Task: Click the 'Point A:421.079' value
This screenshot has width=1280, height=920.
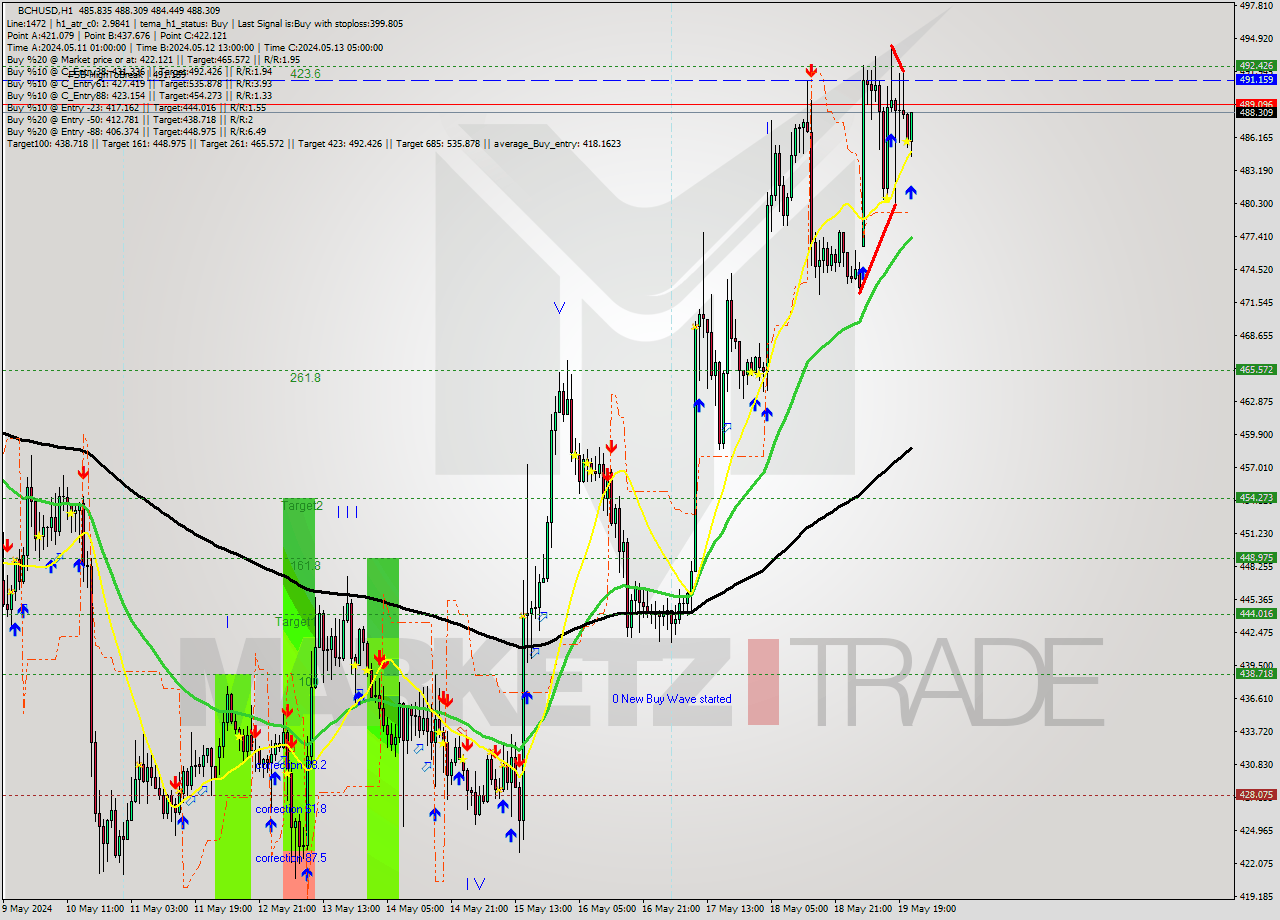Action: click(x=41, y=35)
